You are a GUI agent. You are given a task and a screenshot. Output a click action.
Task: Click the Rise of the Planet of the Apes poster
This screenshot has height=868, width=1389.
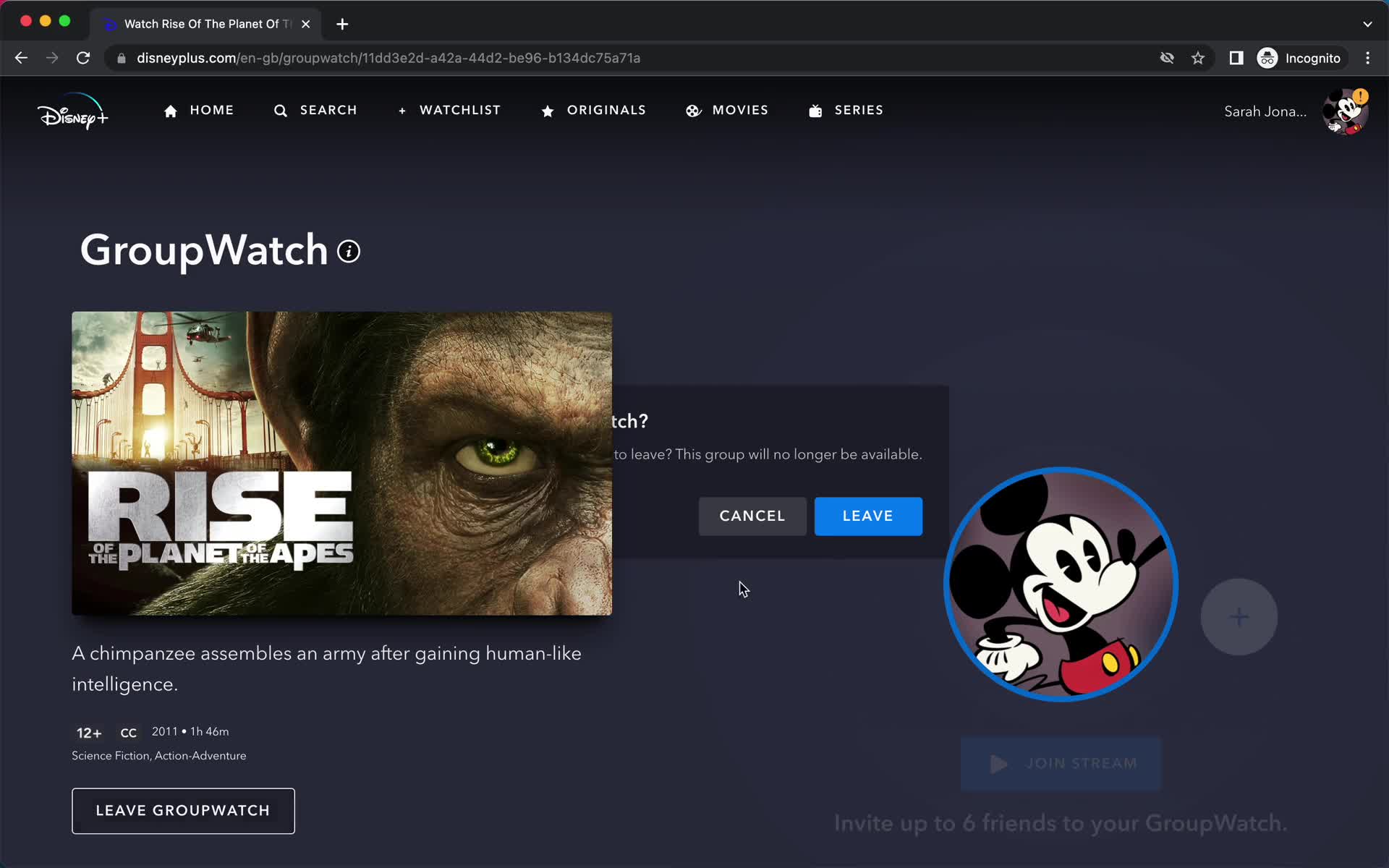point(341,464)
